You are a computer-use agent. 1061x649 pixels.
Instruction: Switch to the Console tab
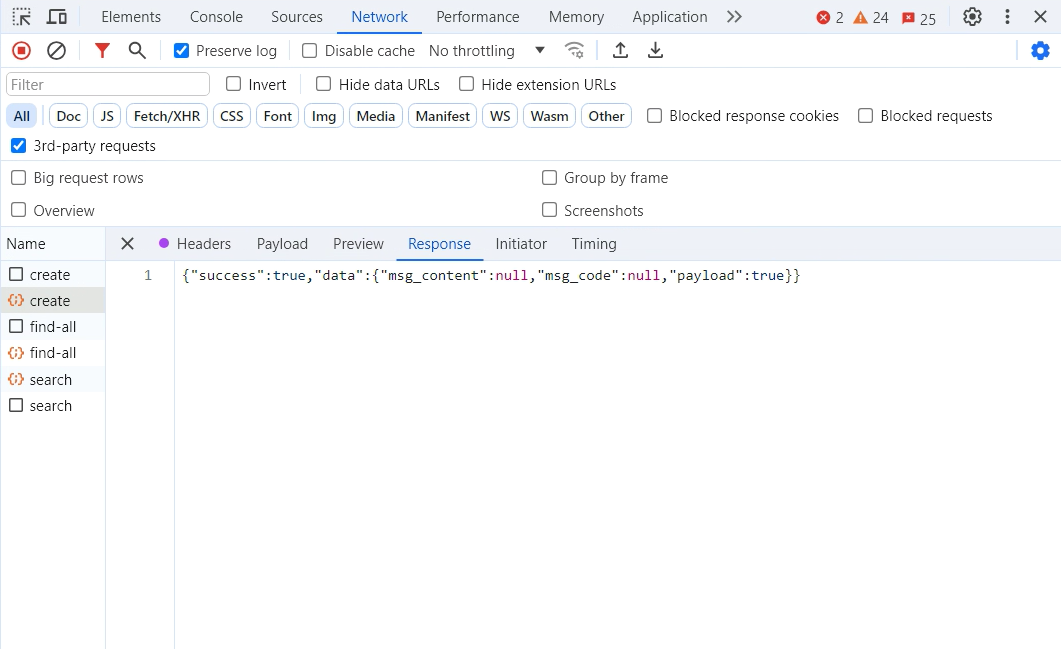216,17
